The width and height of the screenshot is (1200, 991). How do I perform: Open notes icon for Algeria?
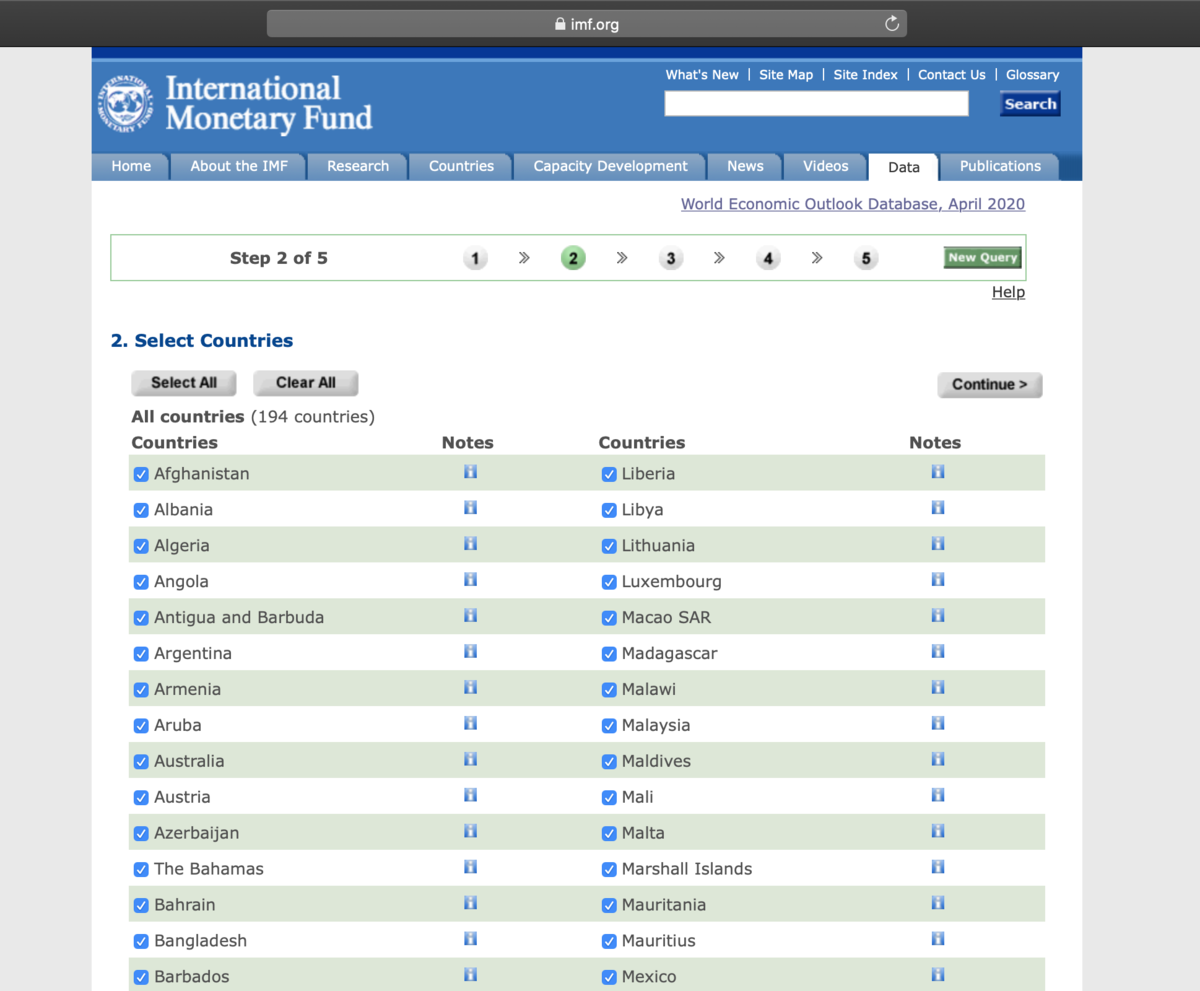tap(470, 543)
